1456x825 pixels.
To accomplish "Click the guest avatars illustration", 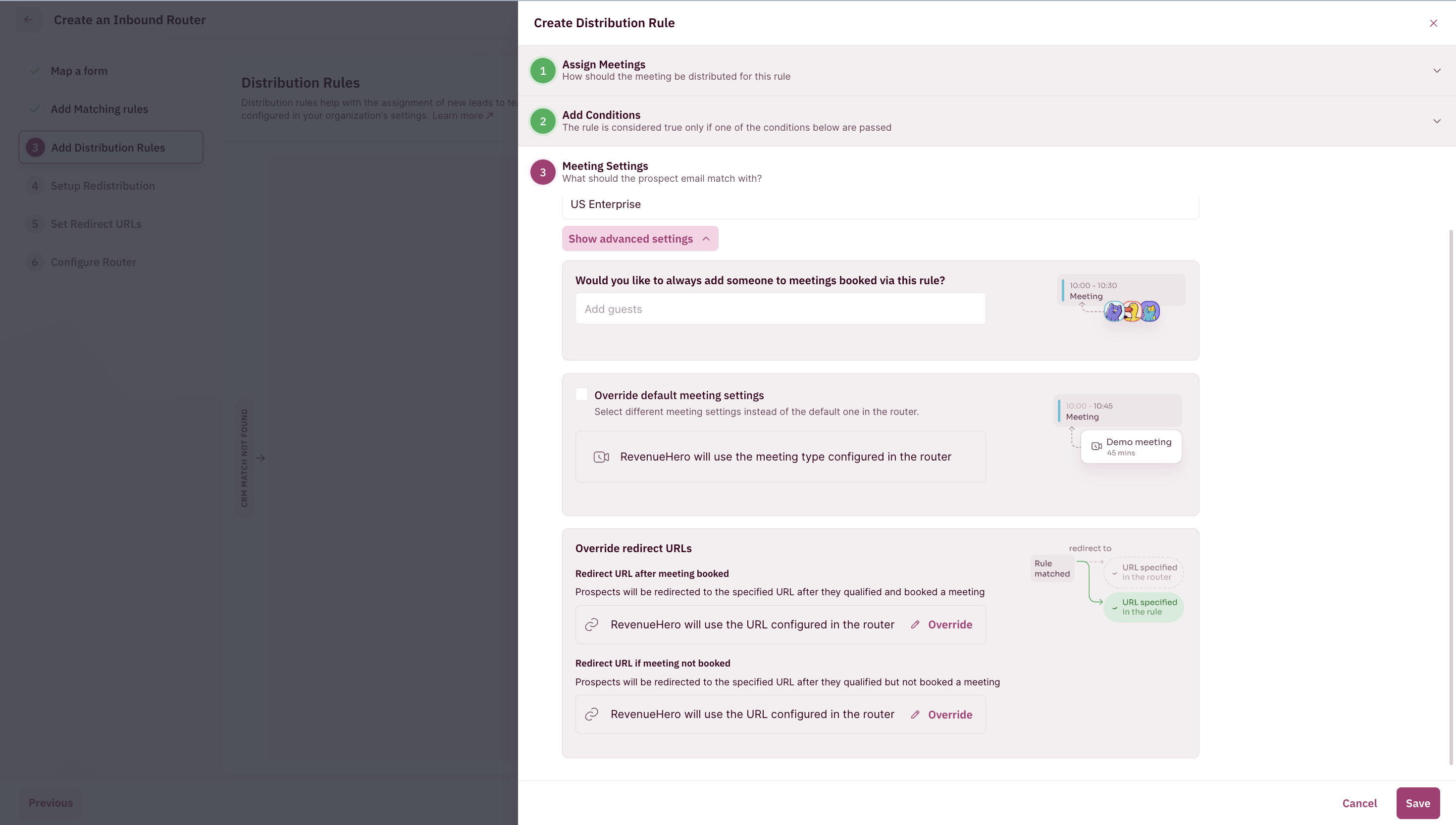I will (x=1132, y=311).
